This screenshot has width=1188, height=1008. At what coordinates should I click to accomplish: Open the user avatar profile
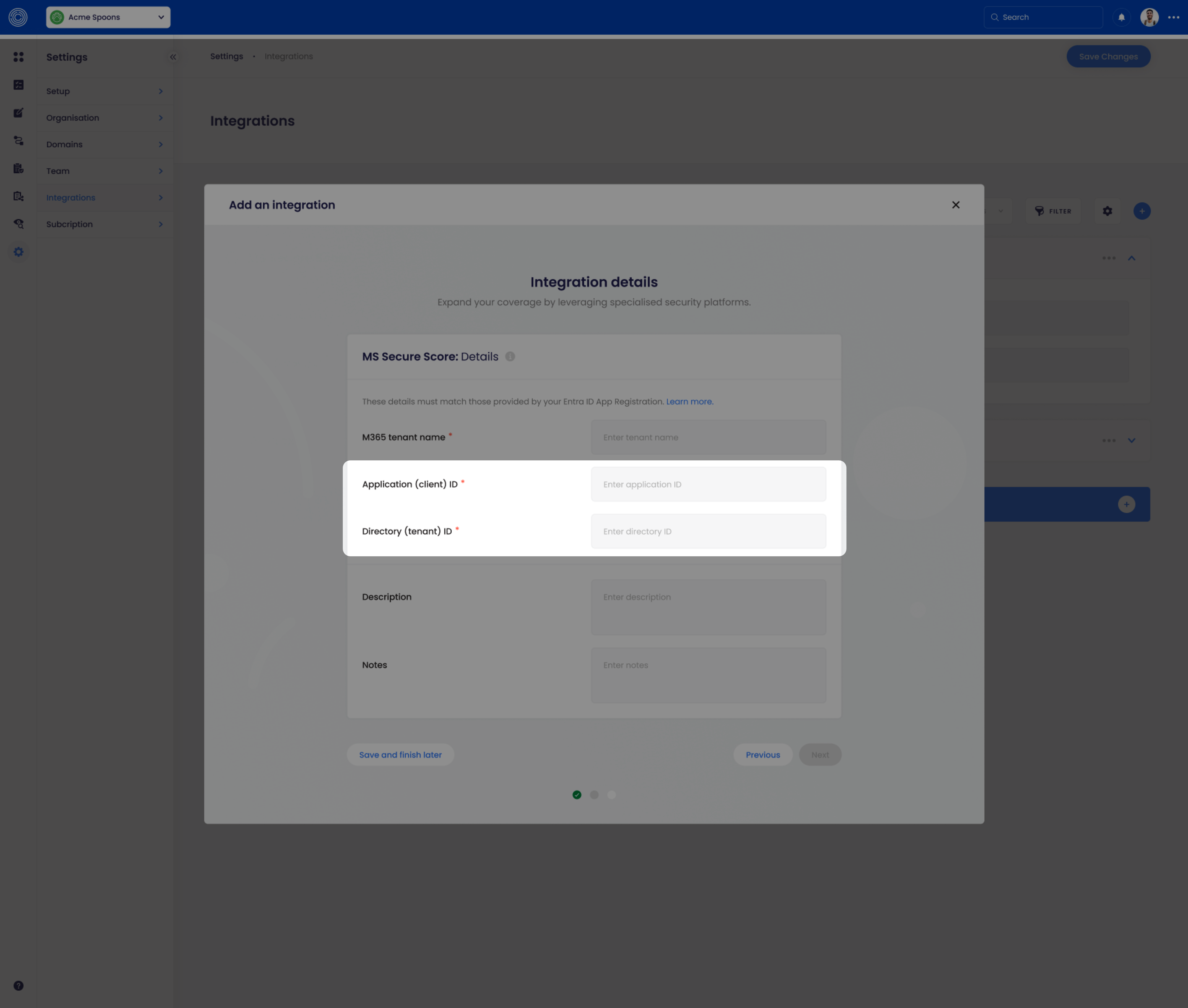coord(1149,17)
